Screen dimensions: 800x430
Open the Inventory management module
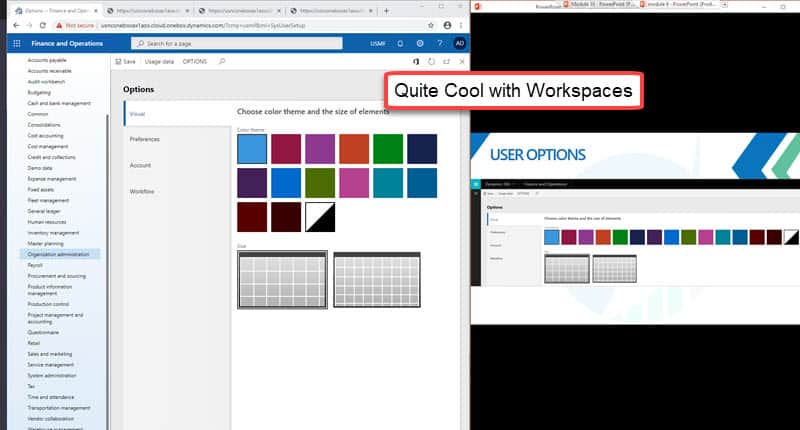tap(54, 233)
